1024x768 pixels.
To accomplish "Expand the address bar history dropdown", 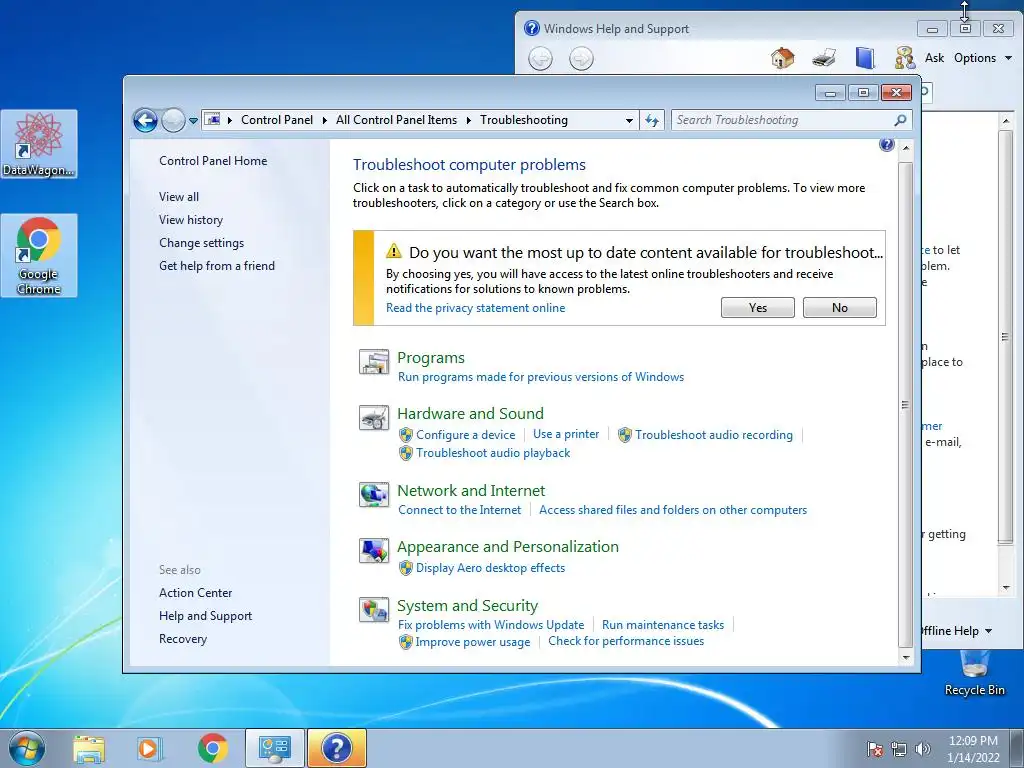I will coord(629,121).
